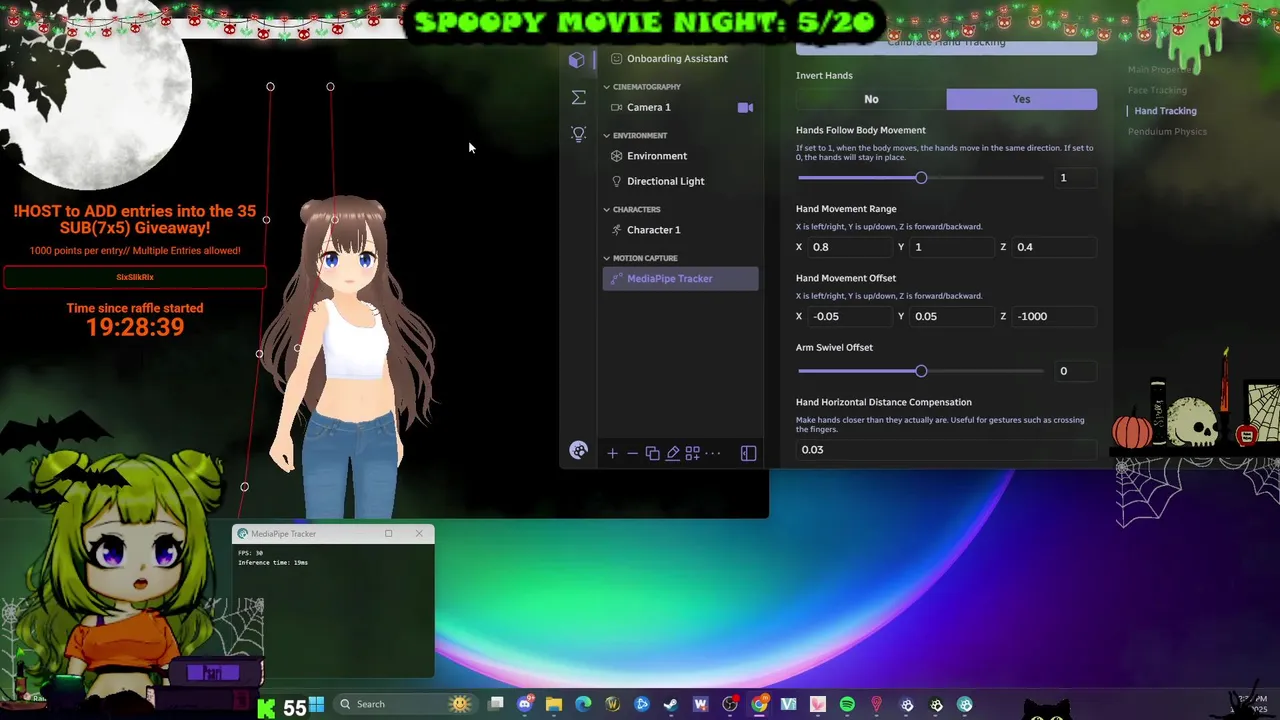Close the MediaPipe Tracker window
This screenshot has width=1280, height=720.
(419, 533)
